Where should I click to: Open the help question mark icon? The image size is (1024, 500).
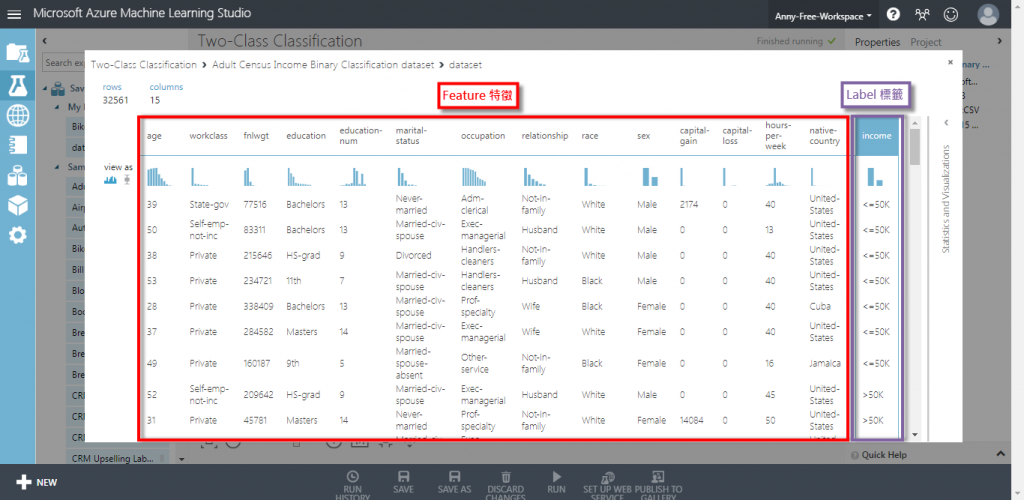click(x=893, y=14)
